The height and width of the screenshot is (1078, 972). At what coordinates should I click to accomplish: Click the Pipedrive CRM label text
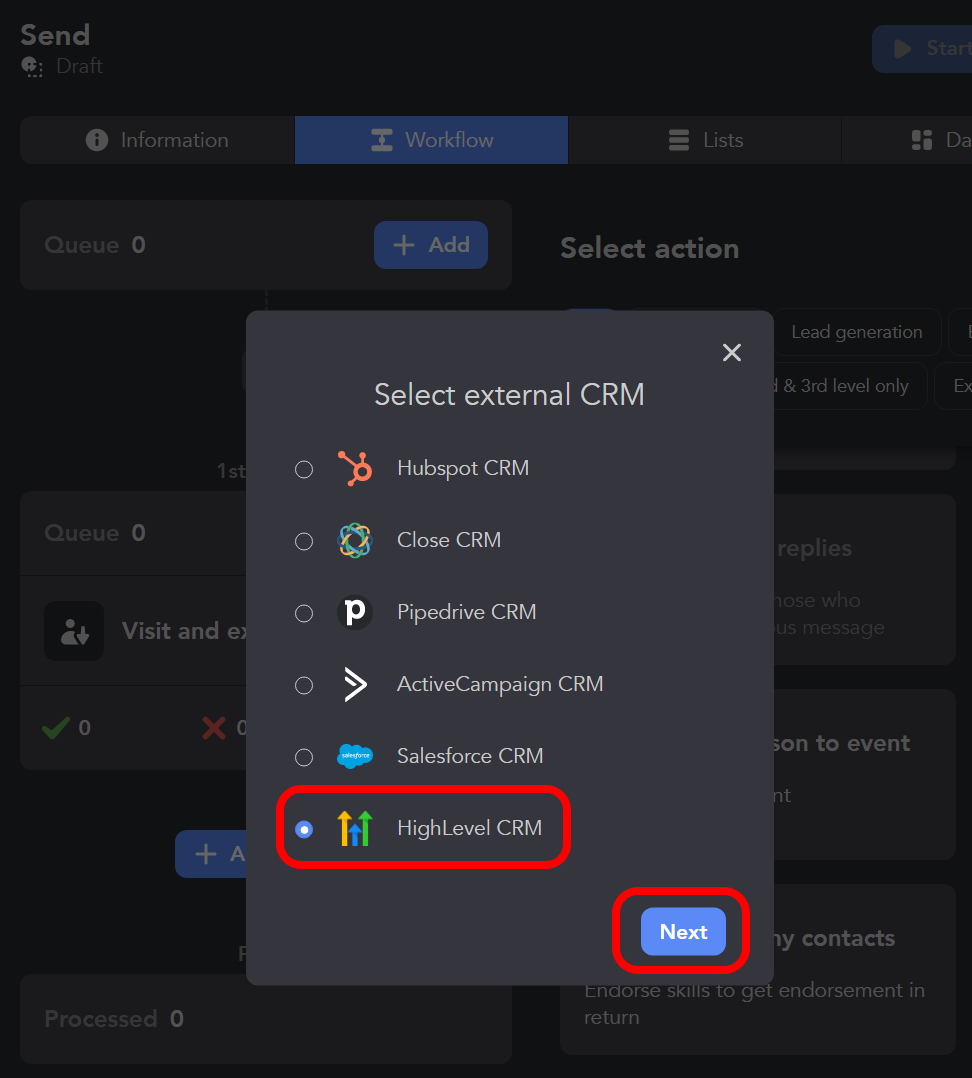click(x=467, y=612)
